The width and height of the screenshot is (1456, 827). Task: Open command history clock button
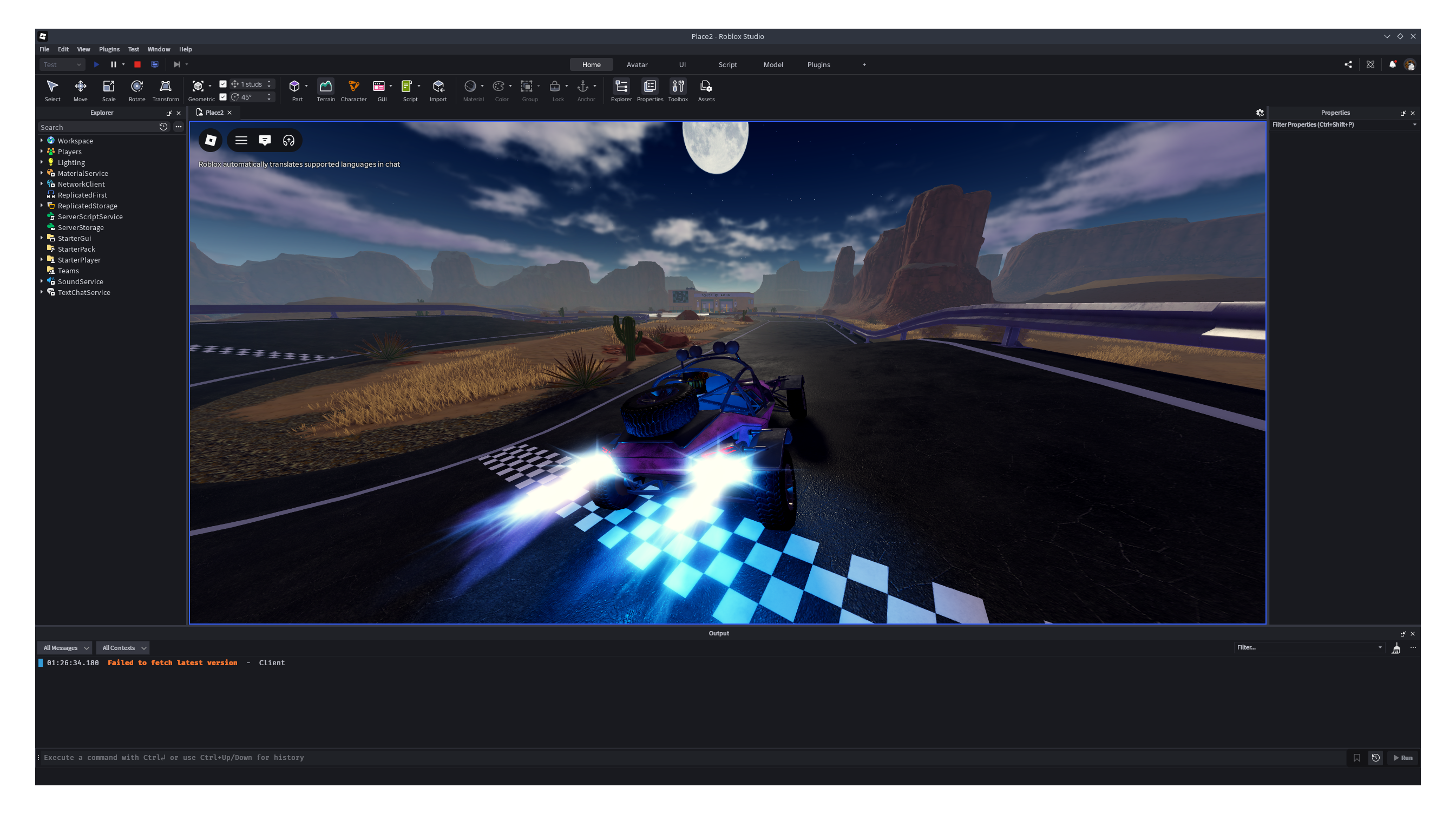[x=1375, y=757]
